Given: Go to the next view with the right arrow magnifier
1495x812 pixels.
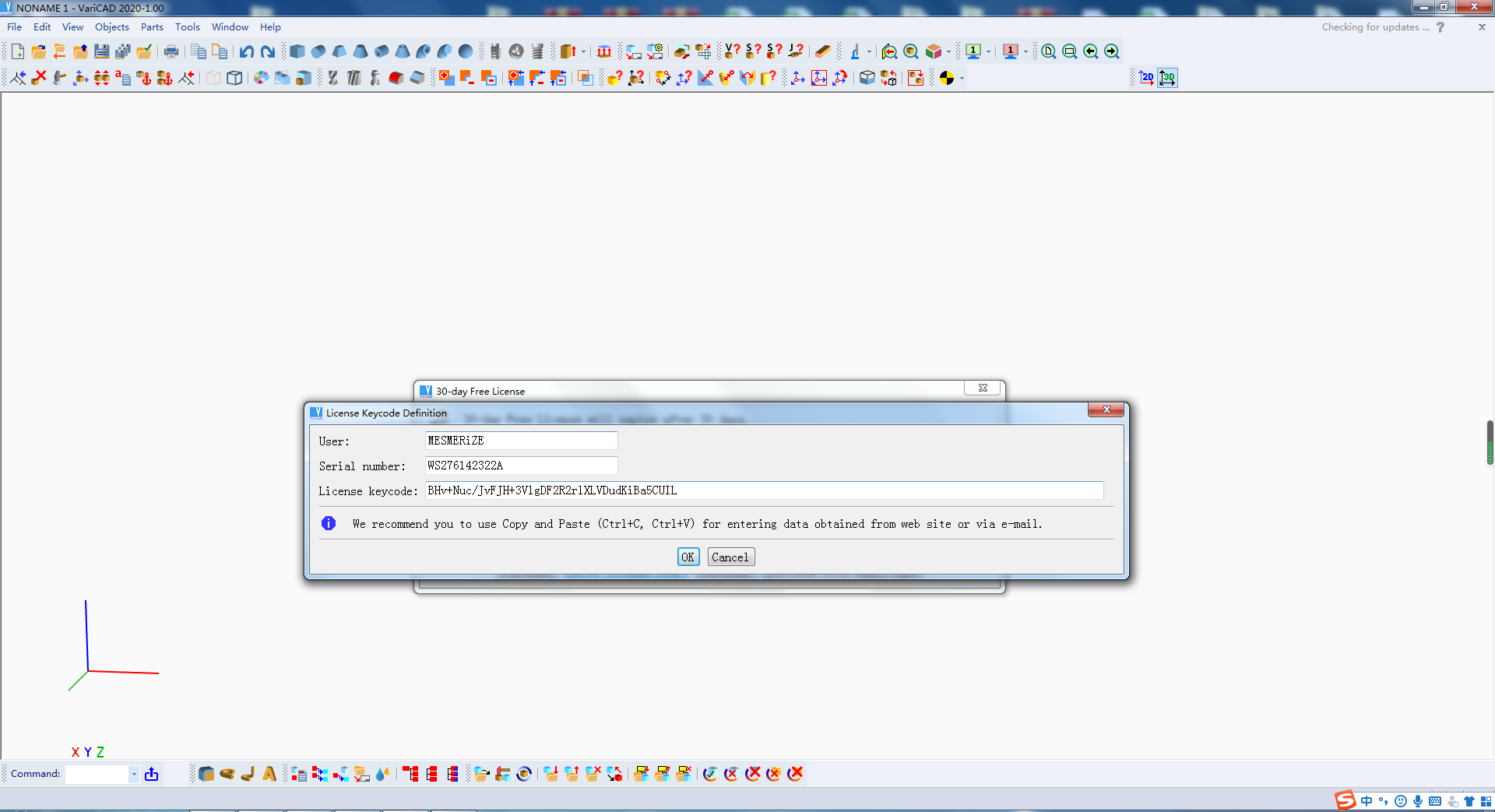Looking at the screenshot, I should click(x=1112, y=51).
